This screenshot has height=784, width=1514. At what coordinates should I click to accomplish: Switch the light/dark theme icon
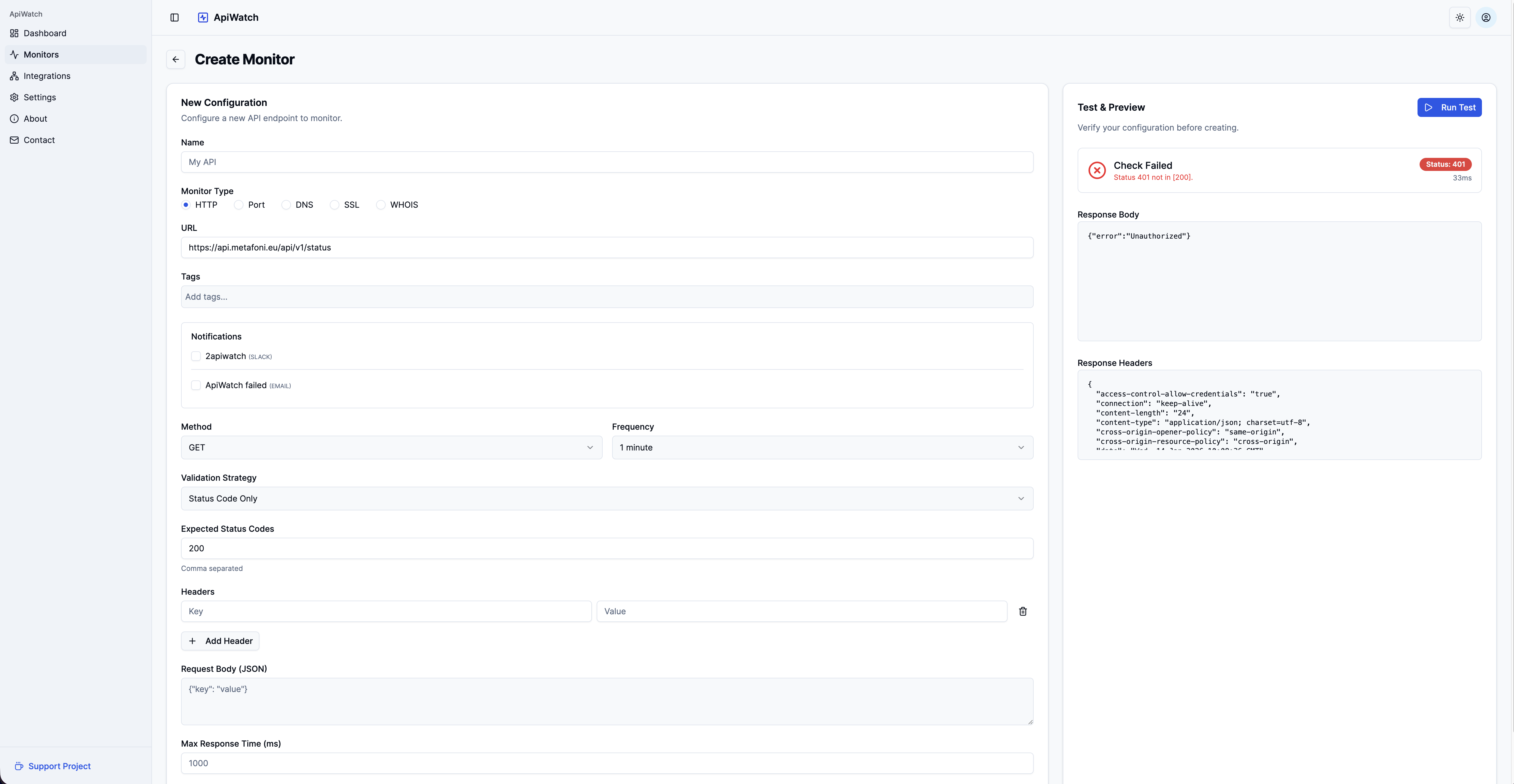point(1459,18)
